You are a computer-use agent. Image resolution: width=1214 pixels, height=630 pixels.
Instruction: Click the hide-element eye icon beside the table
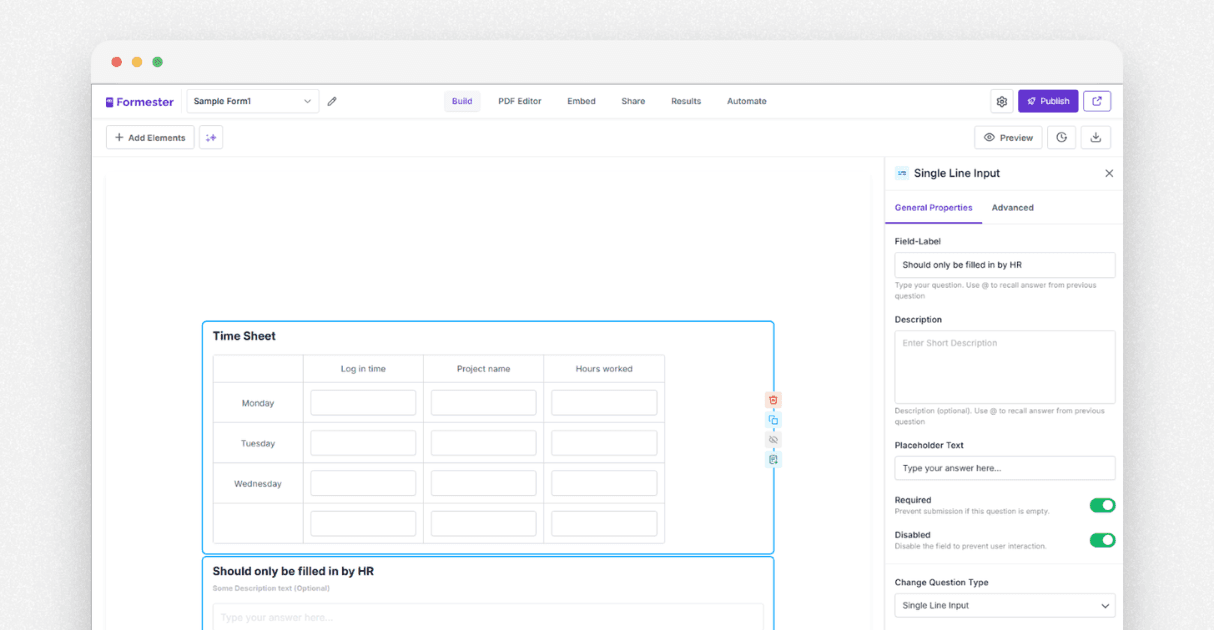773,439
